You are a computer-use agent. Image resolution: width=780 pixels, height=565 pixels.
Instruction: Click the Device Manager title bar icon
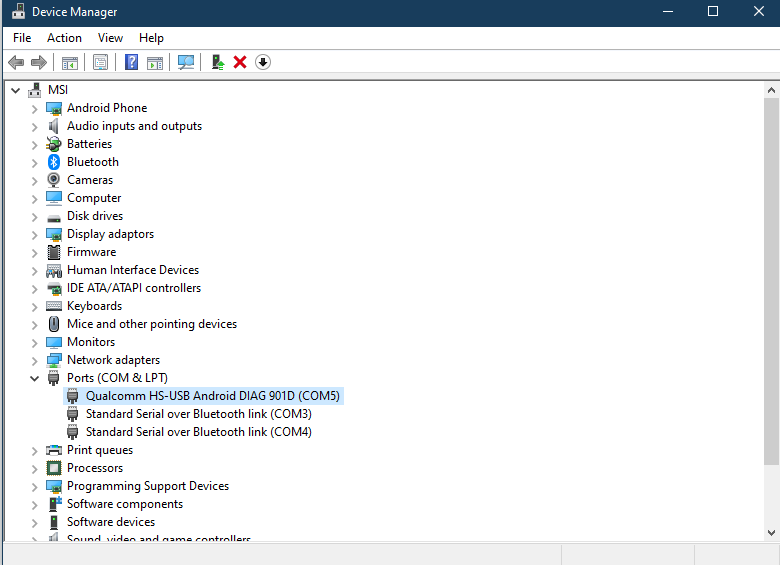(x=18, y=11)
